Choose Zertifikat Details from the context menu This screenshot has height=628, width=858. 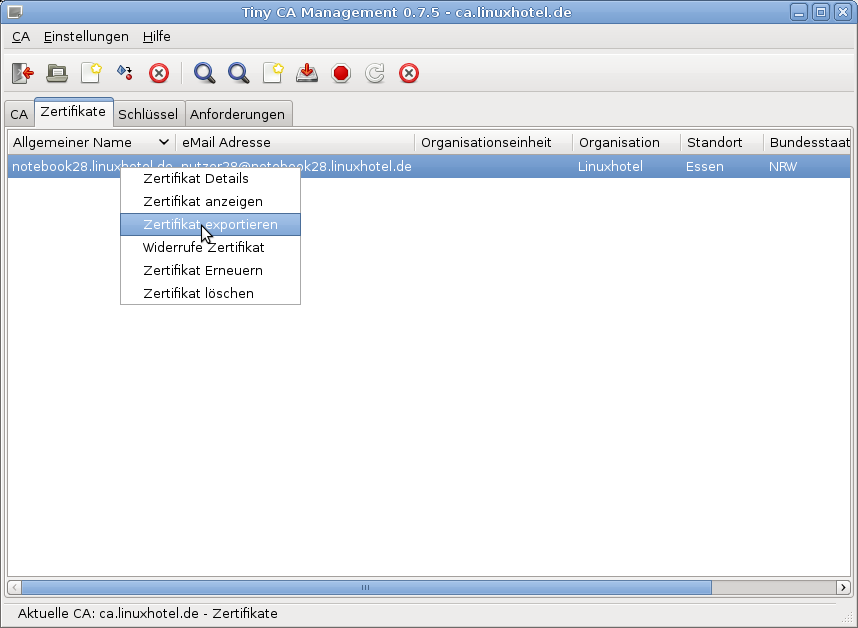point(196,179)
